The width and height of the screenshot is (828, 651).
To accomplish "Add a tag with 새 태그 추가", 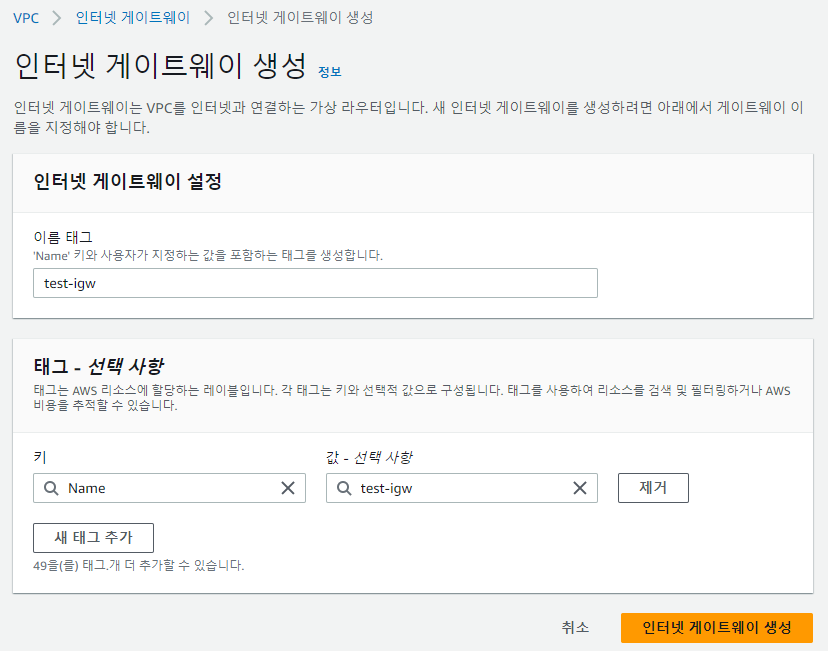I will click(x=93, y=537).
